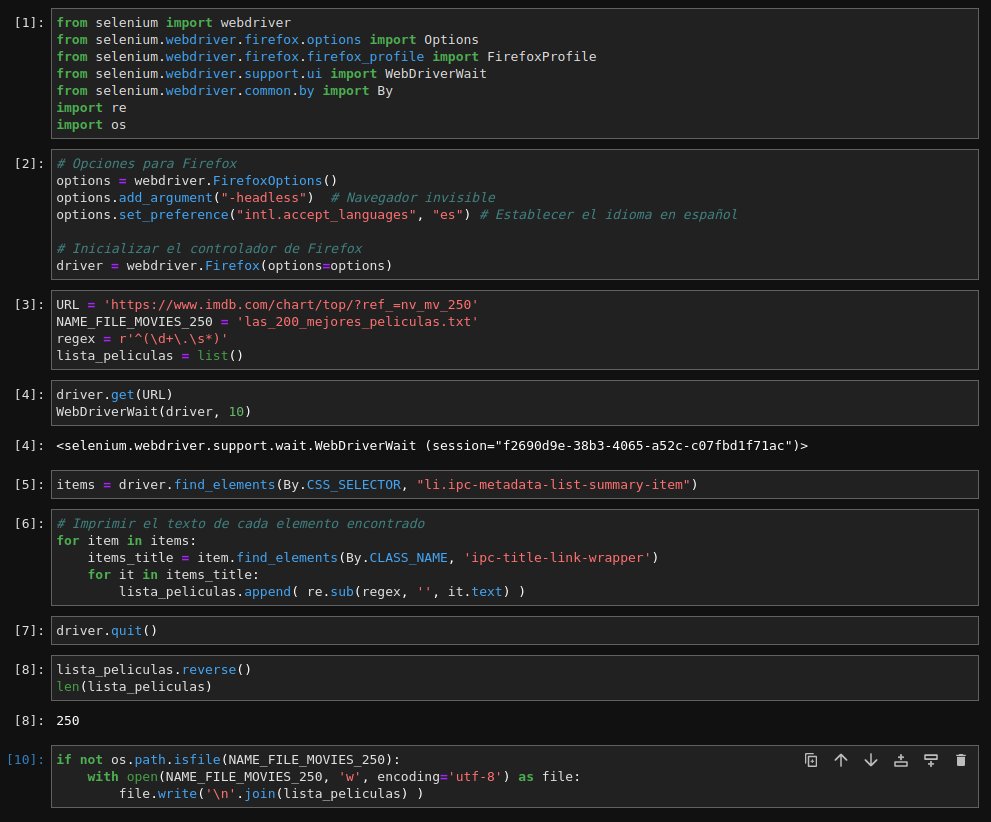
Task: Click the Options import line from firefox.options
Action: (x=267, y=40)
